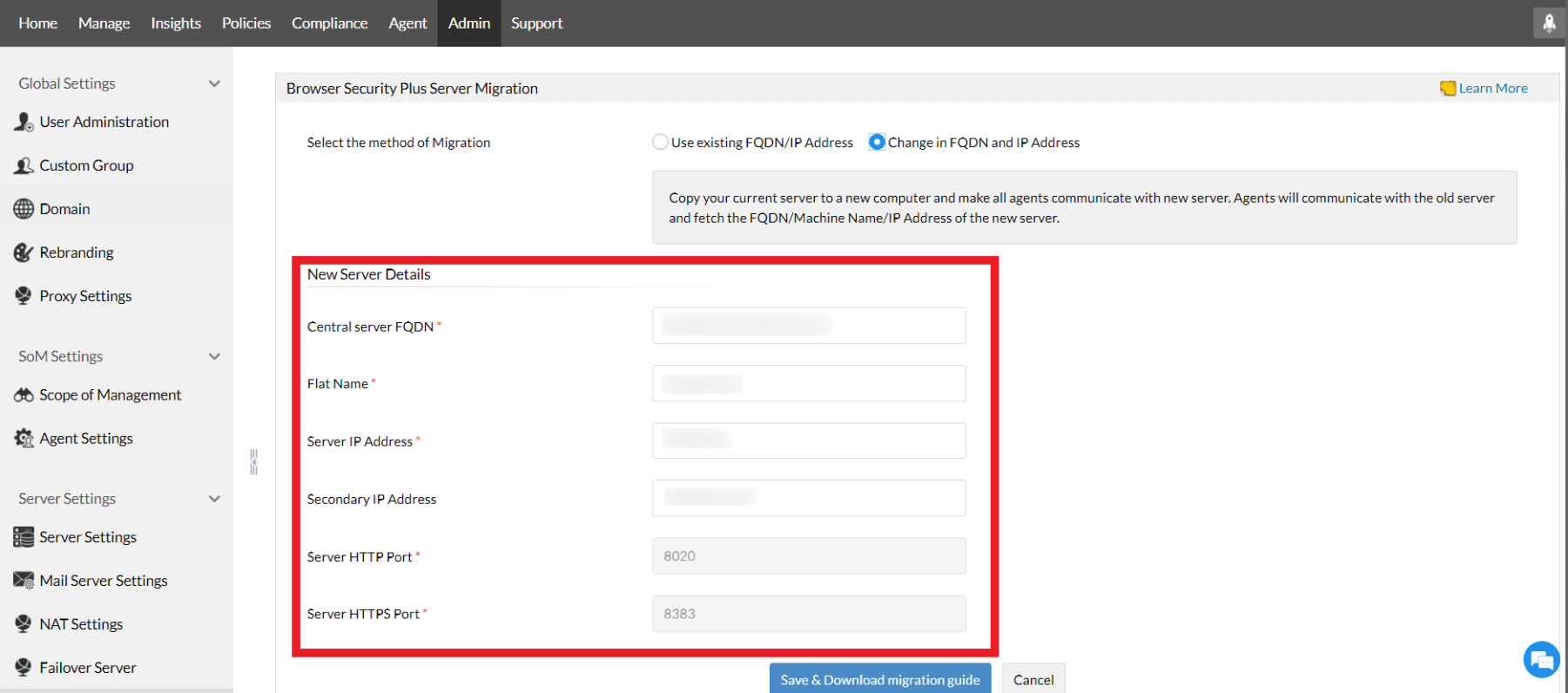Open NAT Settings link
Screen dimensions: 1568x693
(x=81, y=624)
